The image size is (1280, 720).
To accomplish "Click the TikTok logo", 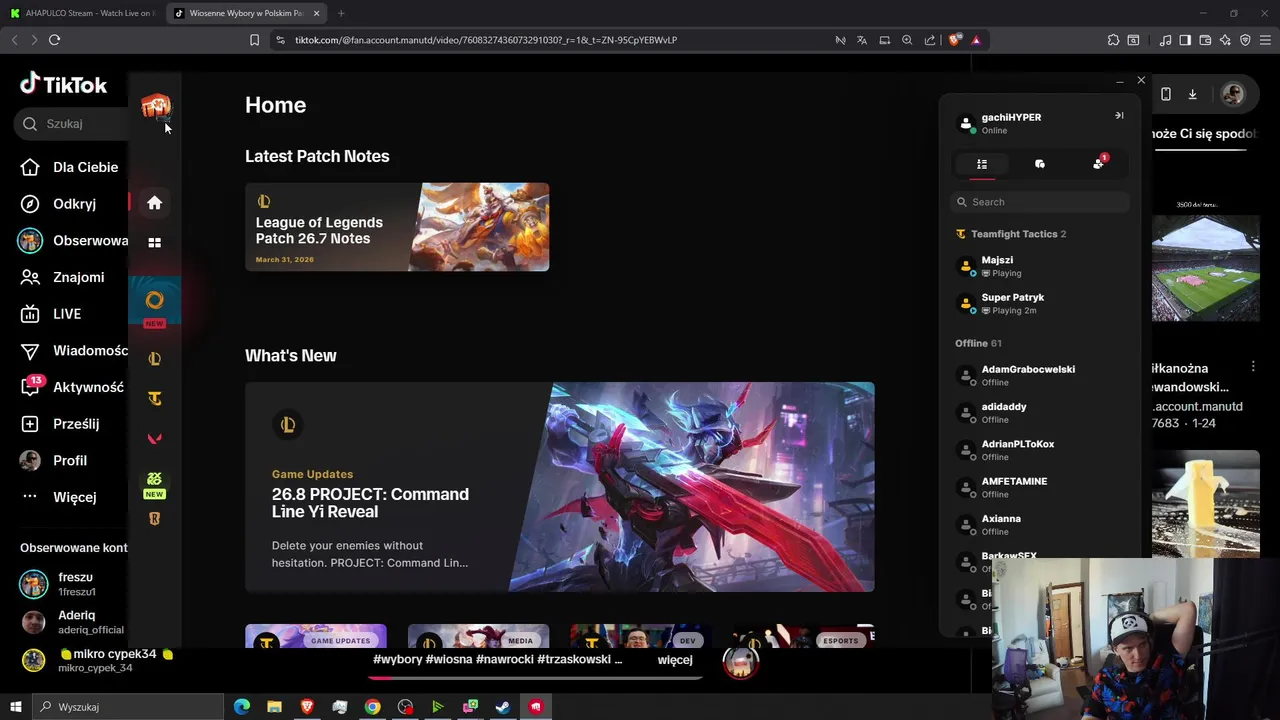I will pos(63,84).
